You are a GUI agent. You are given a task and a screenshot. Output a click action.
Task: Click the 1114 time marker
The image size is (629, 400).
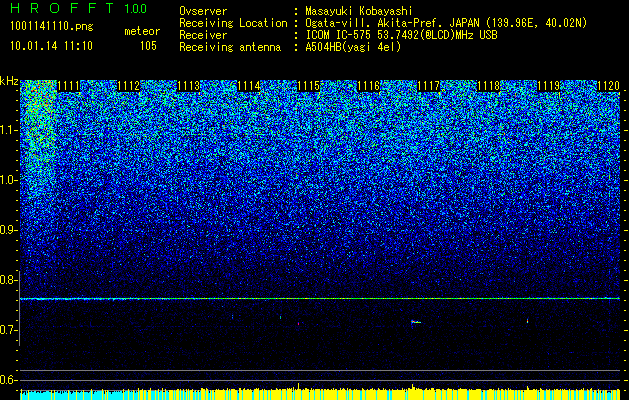(x=248, y=86)
